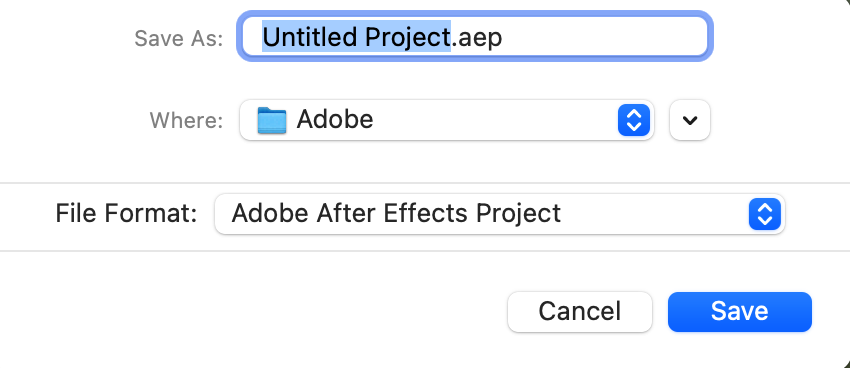Place cursor in the .aep extension
The height and width of the screenshot is (368, 850).
(477, 37)
